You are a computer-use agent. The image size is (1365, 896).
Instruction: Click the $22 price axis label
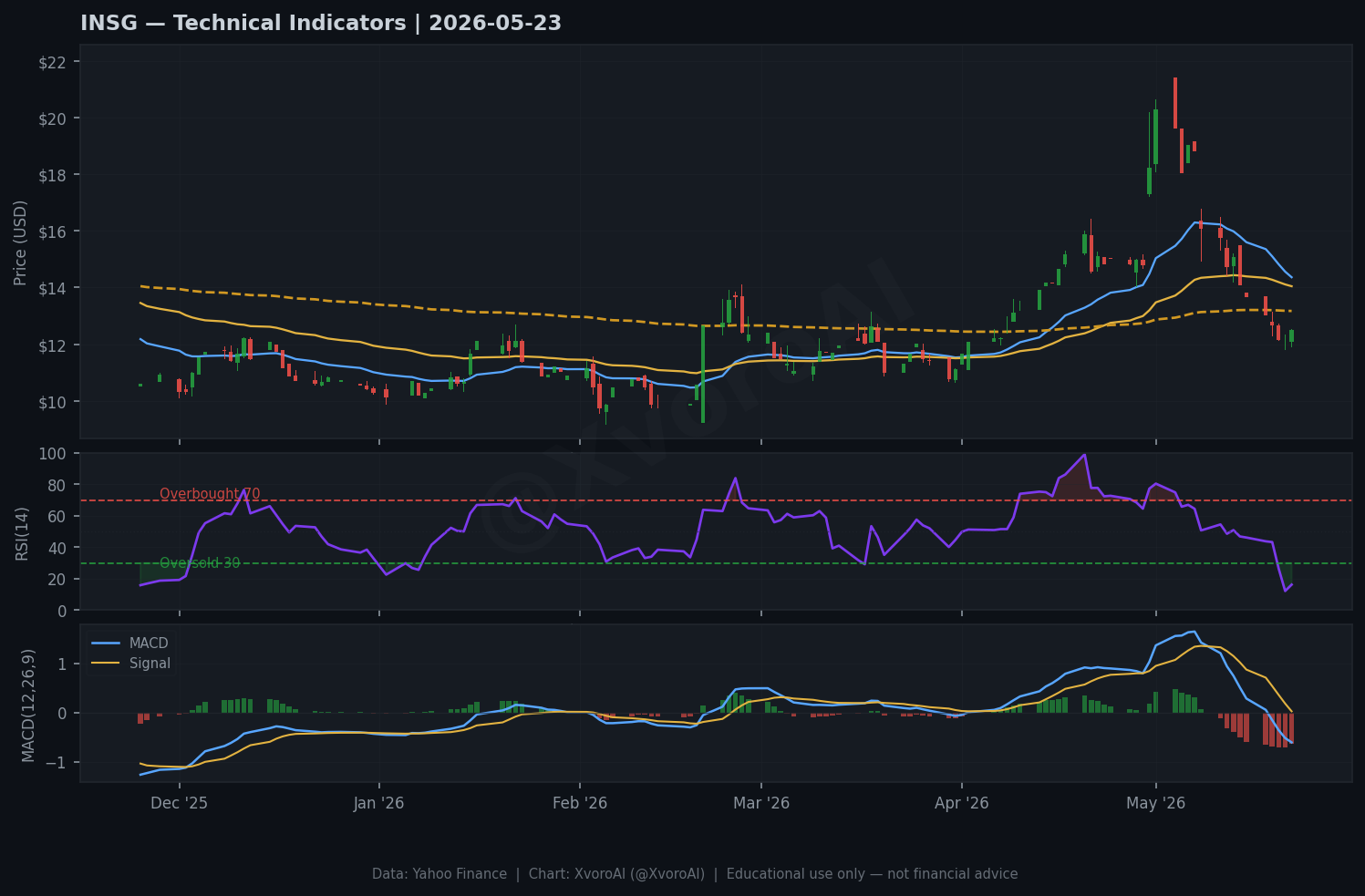(x=53, y=62)
